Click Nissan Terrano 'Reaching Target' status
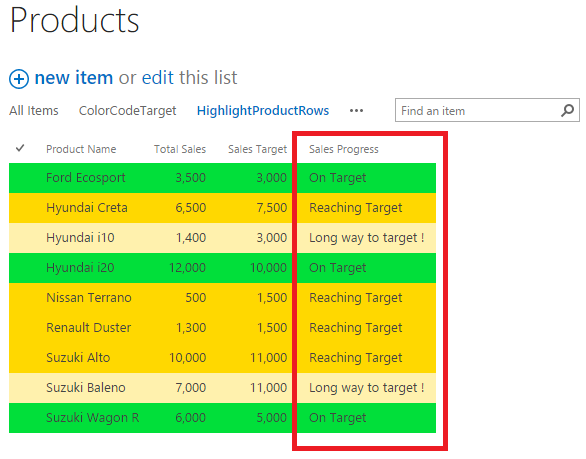The width and height of the screenshot is (586, 459). (355, 298)
